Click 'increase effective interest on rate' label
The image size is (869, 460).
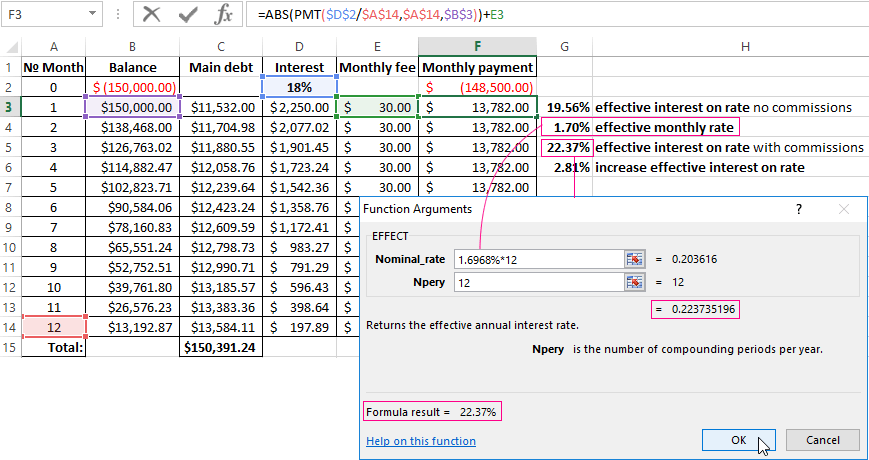pos(699,167)
